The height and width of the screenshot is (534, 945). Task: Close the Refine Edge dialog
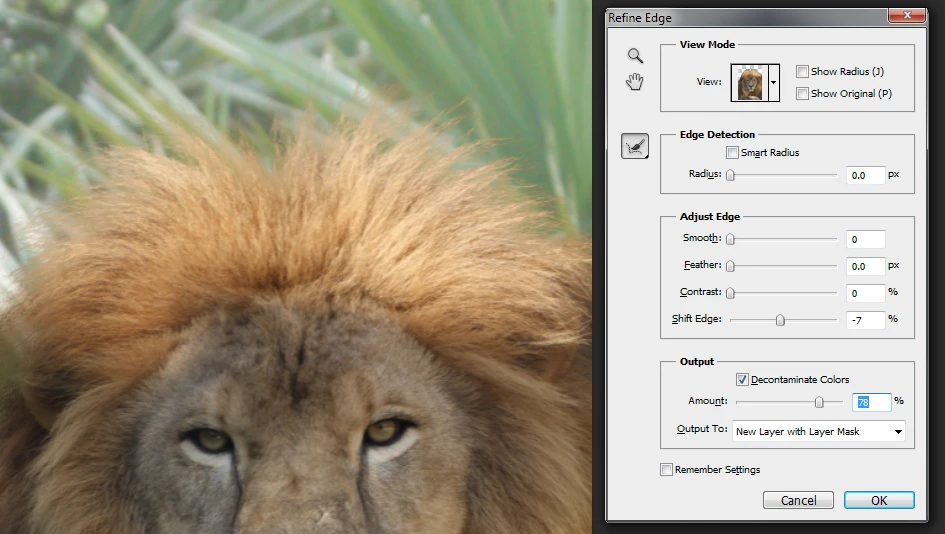click(906, 16)
